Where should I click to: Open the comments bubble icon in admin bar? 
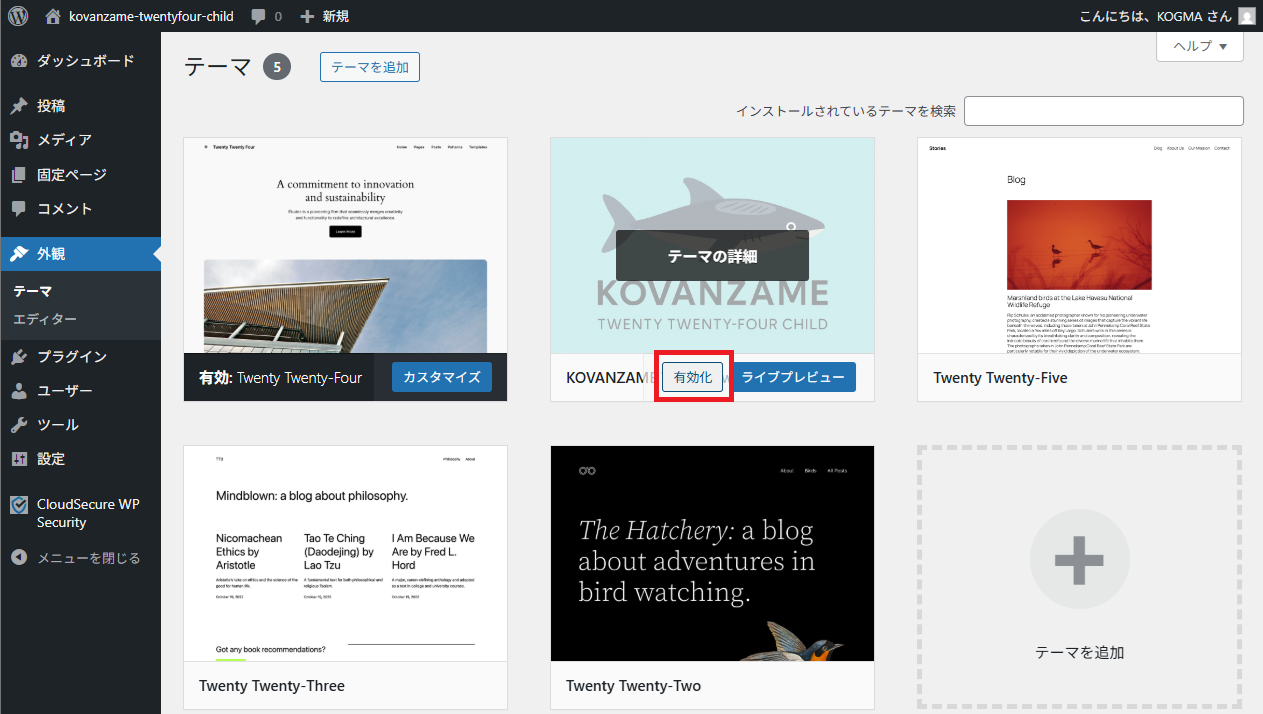[x=259, y=17]
